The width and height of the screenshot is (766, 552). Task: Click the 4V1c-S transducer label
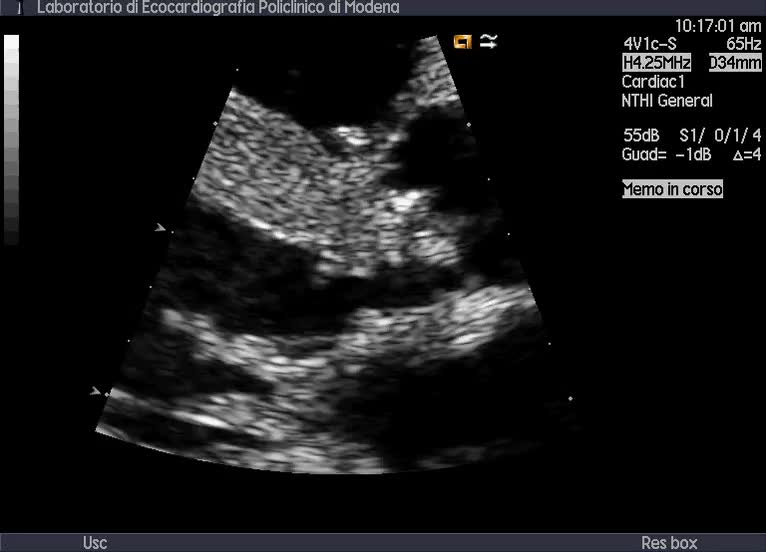click(x=648, y=44)
